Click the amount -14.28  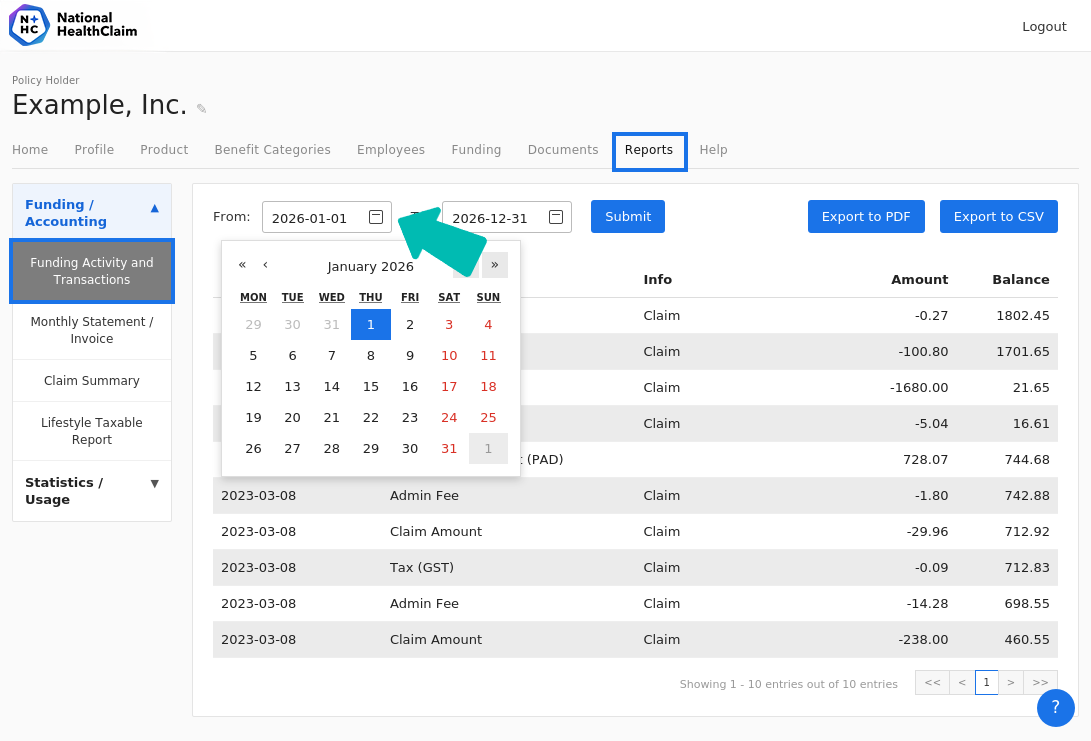tap(927, 603)
